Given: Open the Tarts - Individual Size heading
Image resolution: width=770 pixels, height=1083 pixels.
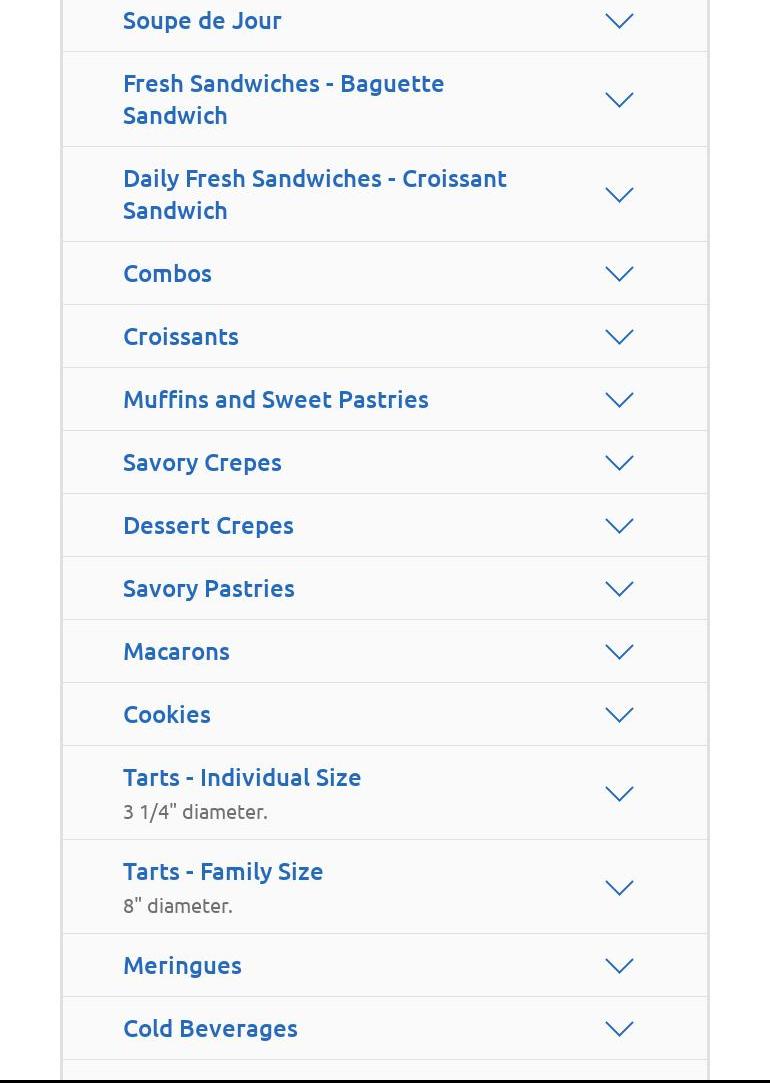Looking at the screenshot, I should pos(242,778).
